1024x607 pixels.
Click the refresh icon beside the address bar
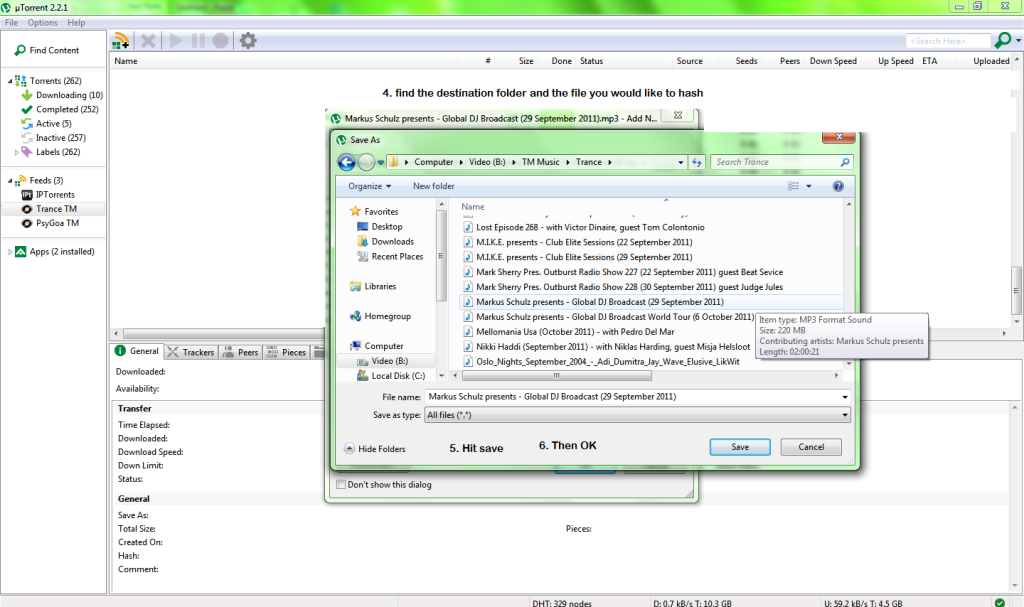pos(697,162)
